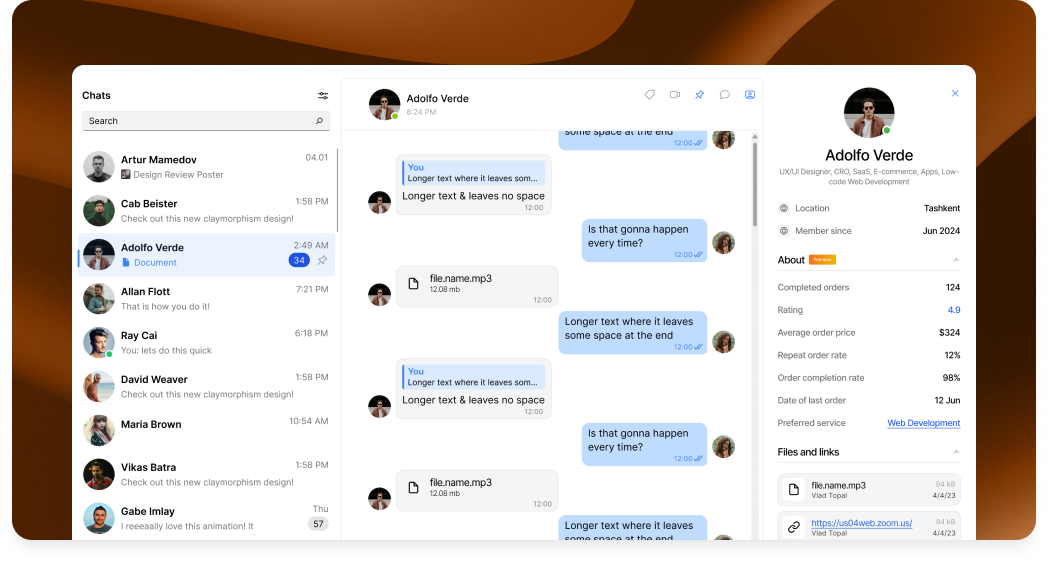Toggle the contact profile panel icon
This screenshot has width=1048, height=564.
coord(750,95)
